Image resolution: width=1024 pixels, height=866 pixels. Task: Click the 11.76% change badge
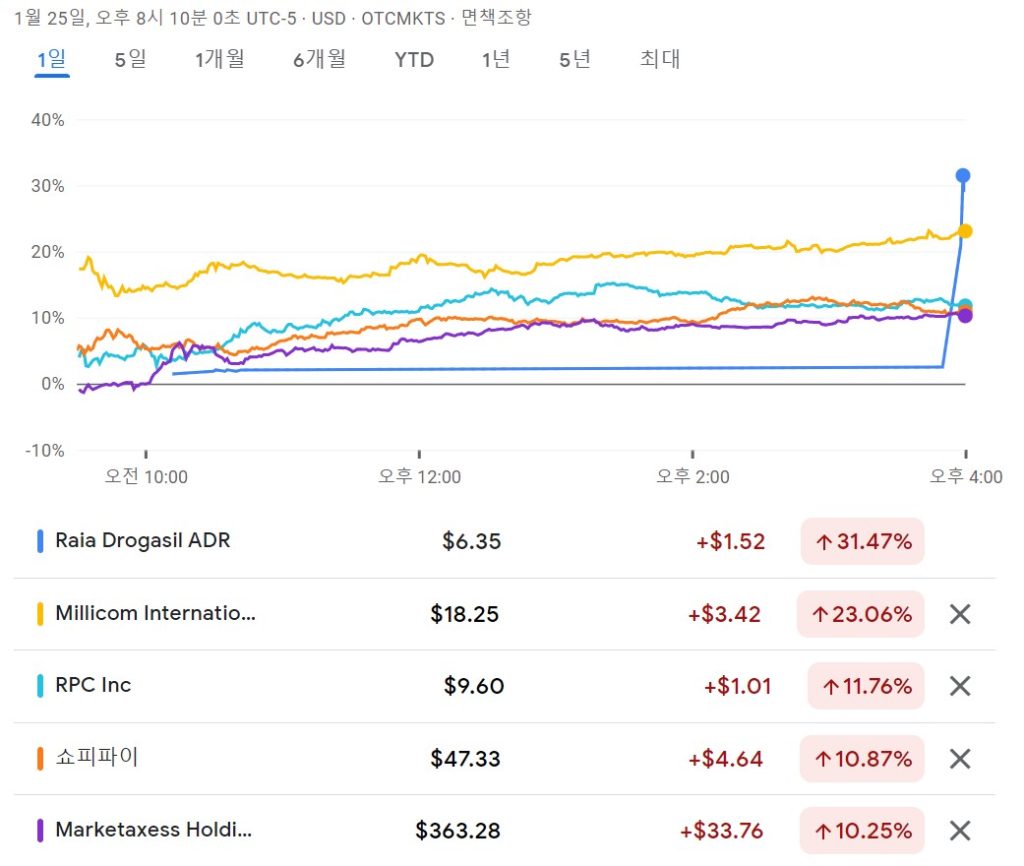click(866, 686)
